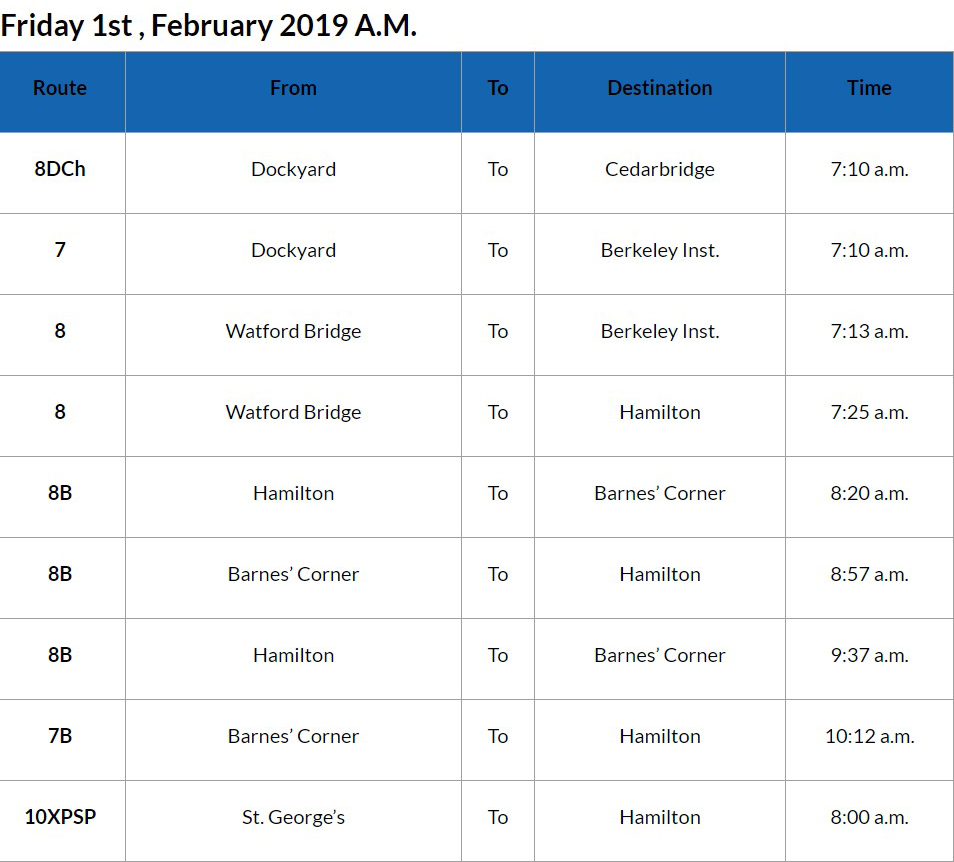954x862 pixels.
Task: Select the 7B route cell
Action: (60, 736)
